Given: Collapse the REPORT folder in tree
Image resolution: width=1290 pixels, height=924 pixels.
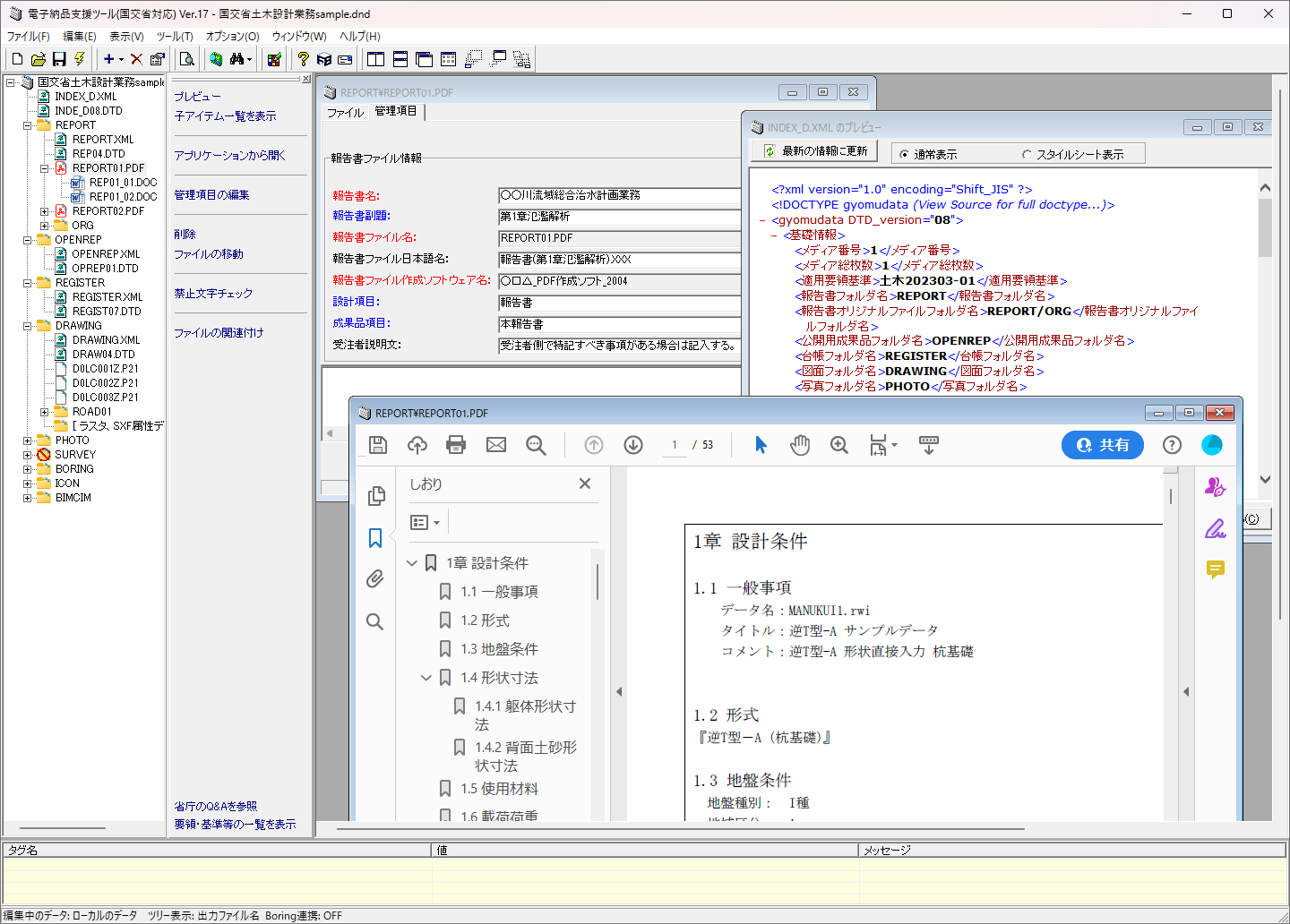Looking at the screenshot, I should click(27, 125).
